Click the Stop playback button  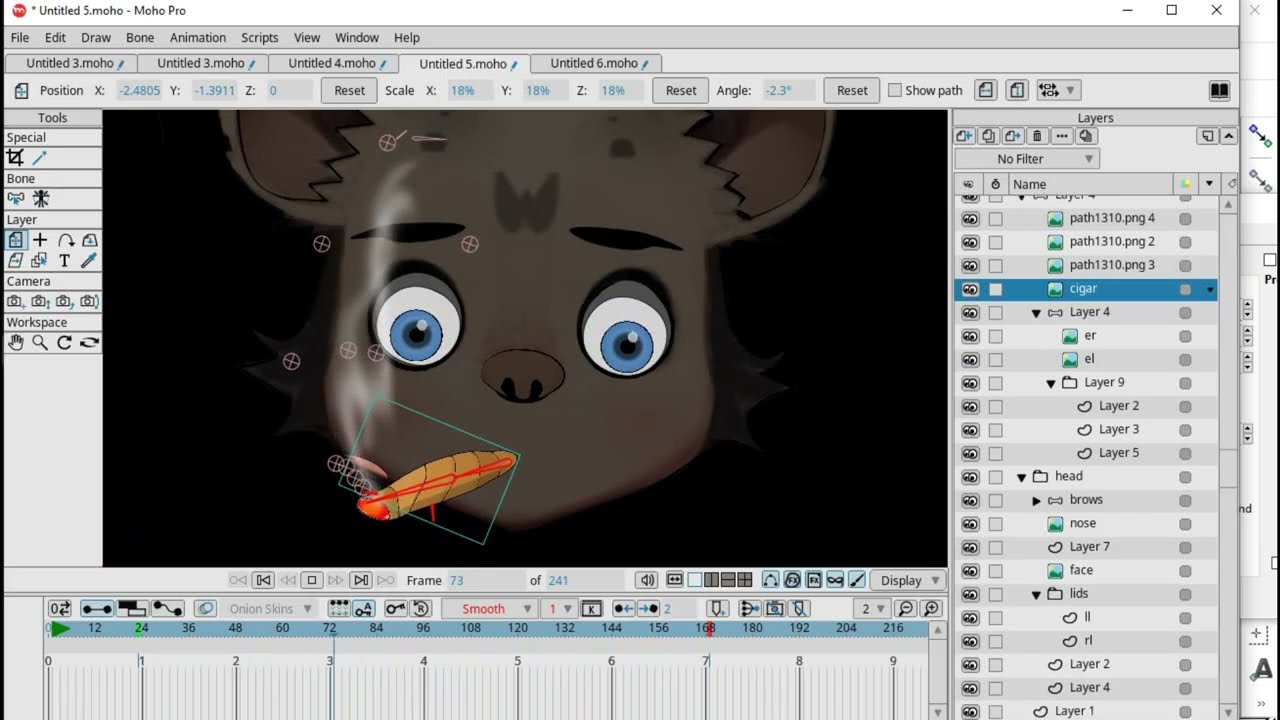(312, 580)
